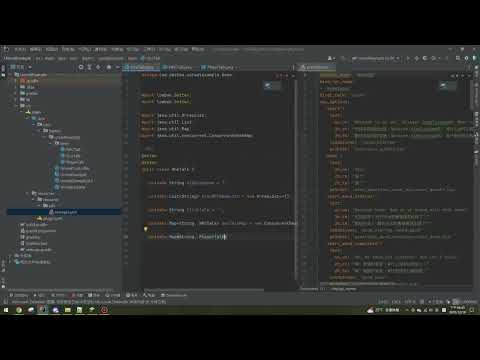Click the Collapse All icon in Project panel
Image resolution: width=480 pixels, height=360 pixels.
[x=98, y=67]
